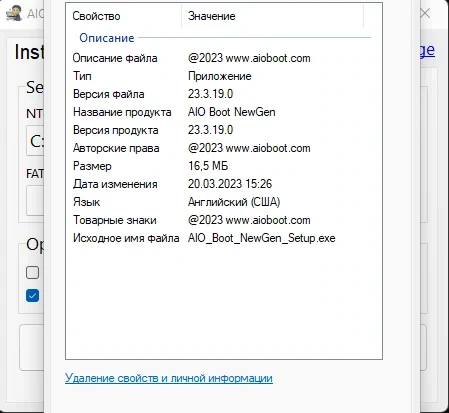Screen dimensions: 449x413
Task: Open the 'Удаление свойств и личной информации' link
Action: pos(169,378)
